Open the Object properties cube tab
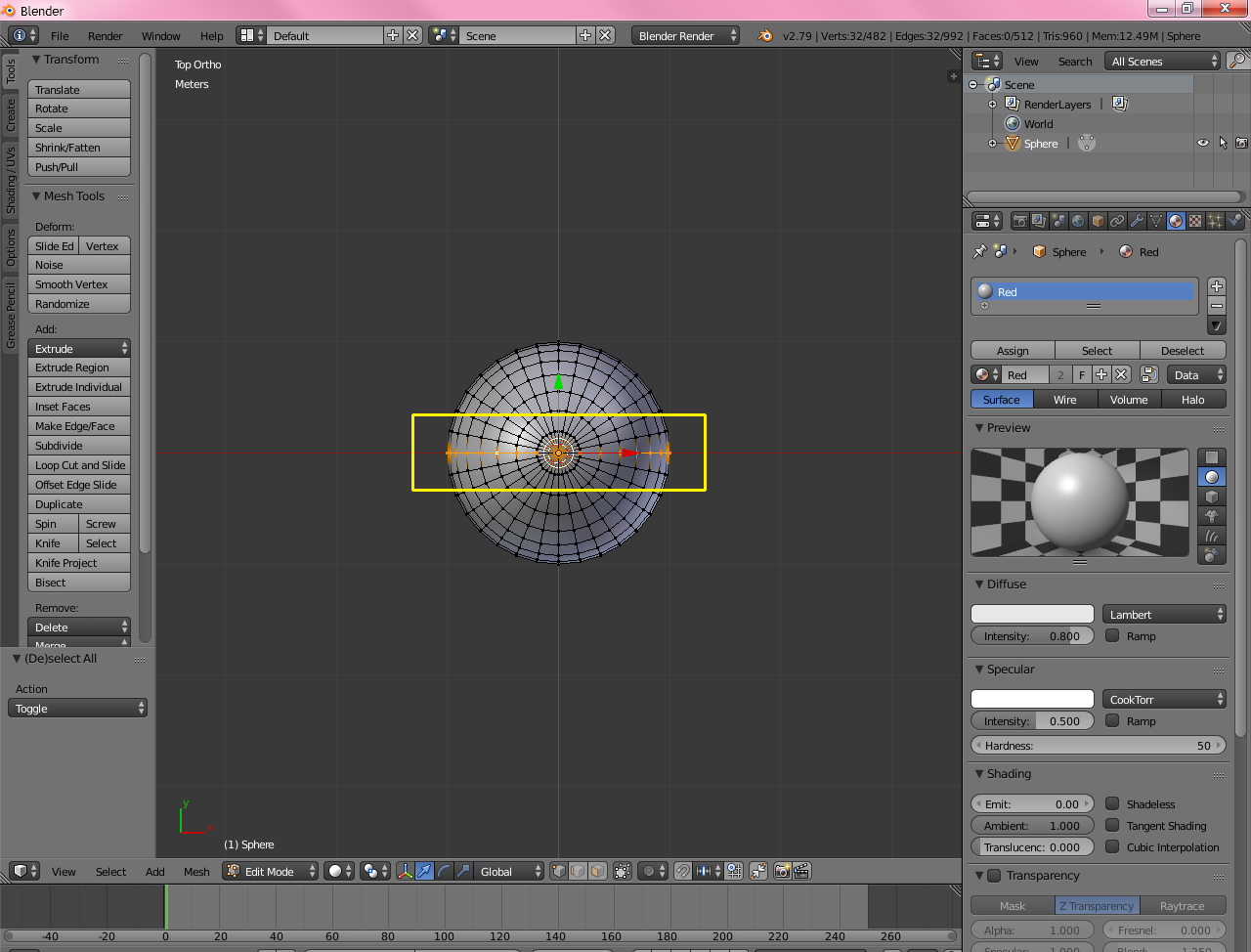1251x952 pixels. tap(1098, 221)
